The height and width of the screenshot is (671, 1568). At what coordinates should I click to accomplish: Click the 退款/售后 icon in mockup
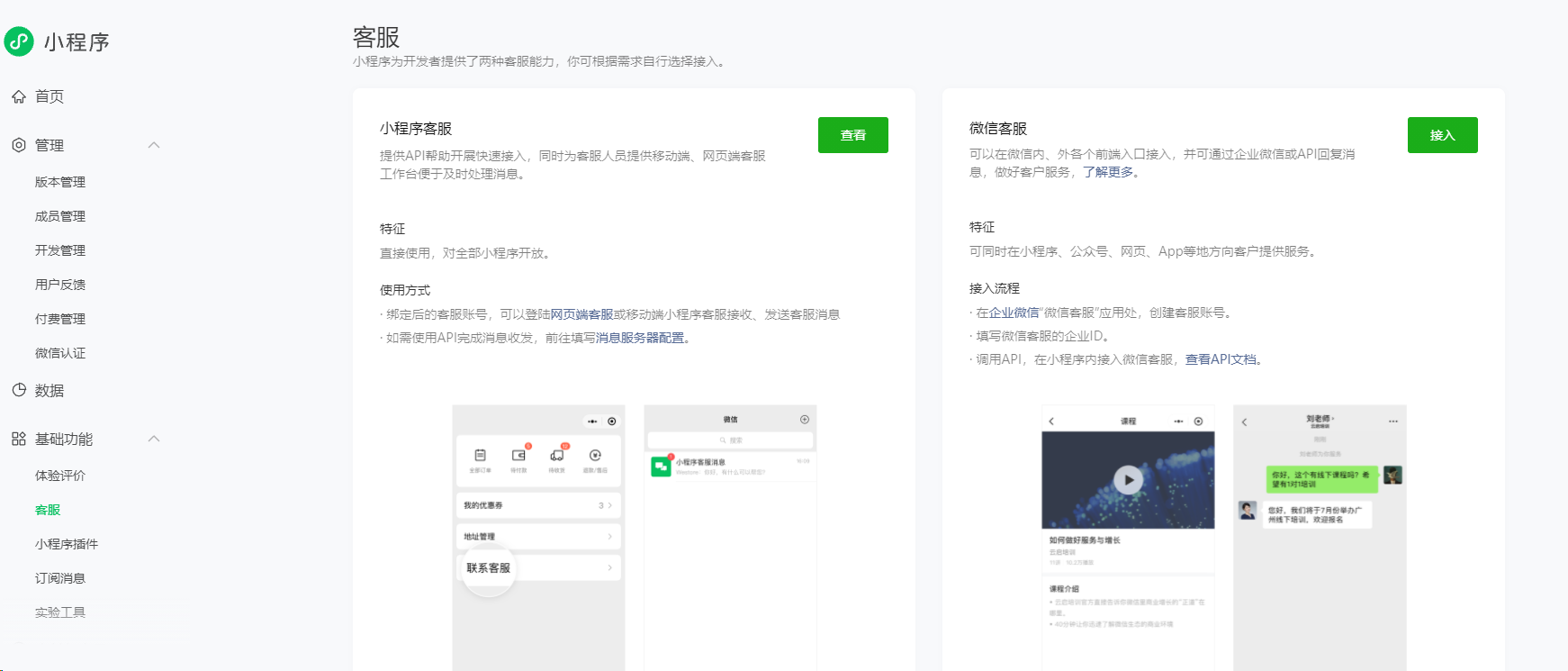[x=595, y=456]
